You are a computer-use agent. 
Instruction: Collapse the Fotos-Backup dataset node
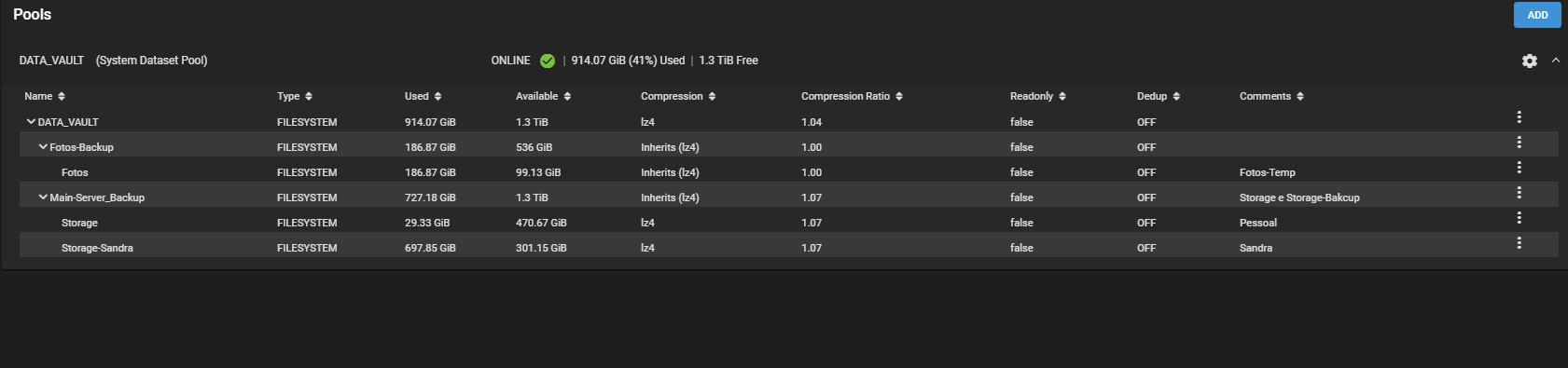(43, 147)
